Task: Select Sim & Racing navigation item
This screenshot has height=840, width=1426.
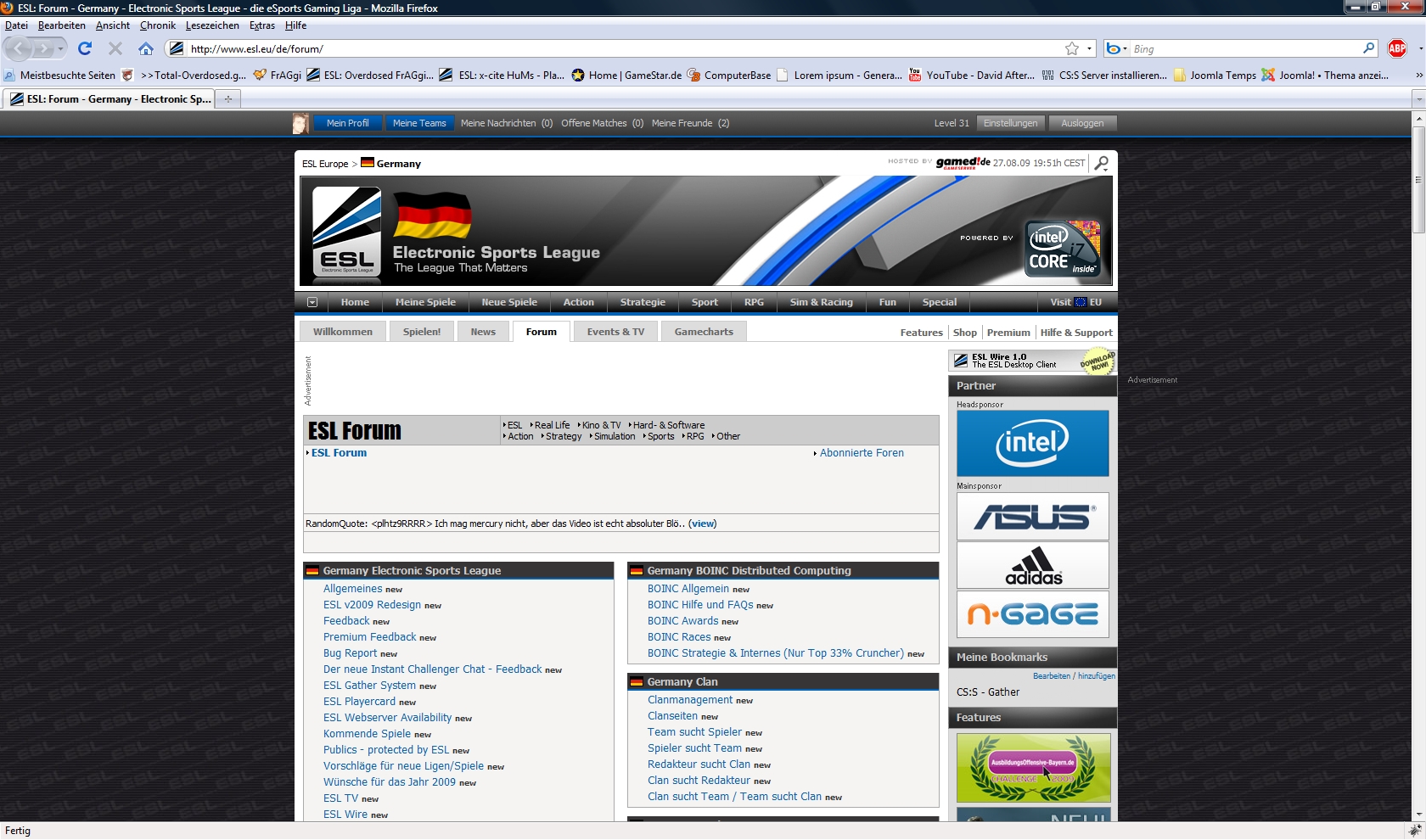Action: click(821, 302)
